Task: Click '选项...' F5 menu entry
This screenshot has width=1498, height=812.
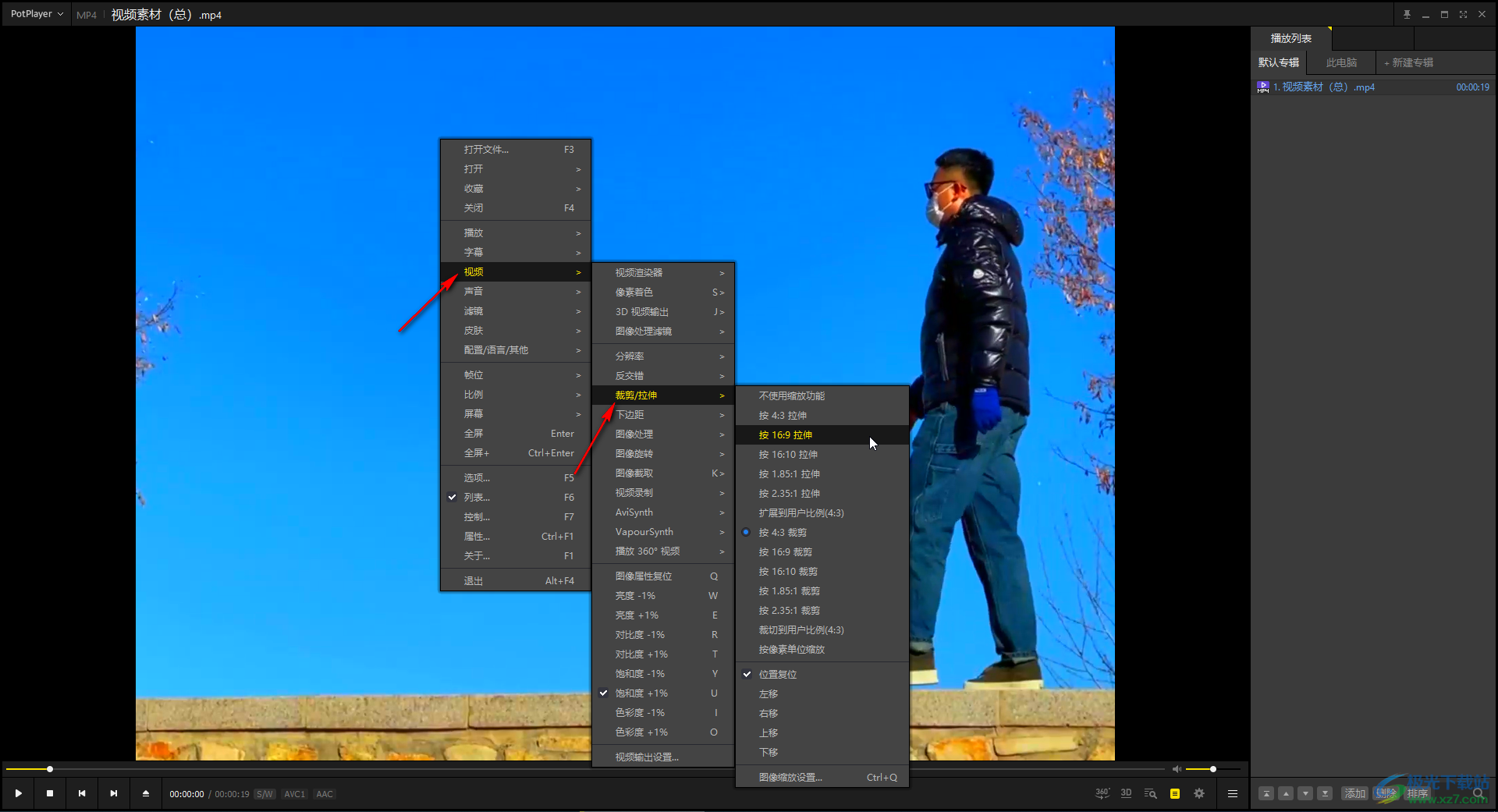Action: (x=515, y=477)
